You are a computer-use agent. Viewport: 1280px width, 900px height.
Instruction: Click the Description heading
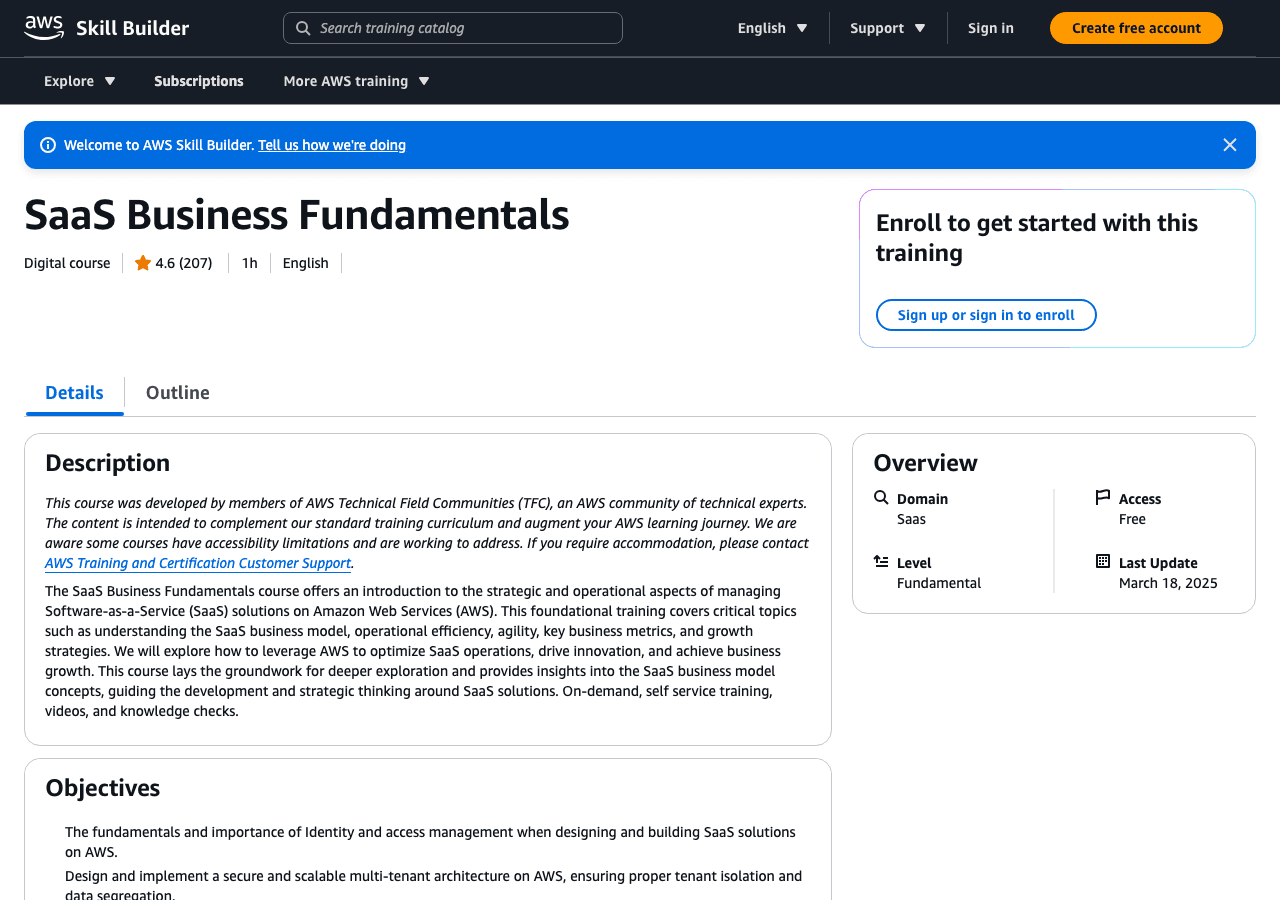pos(108,463)
